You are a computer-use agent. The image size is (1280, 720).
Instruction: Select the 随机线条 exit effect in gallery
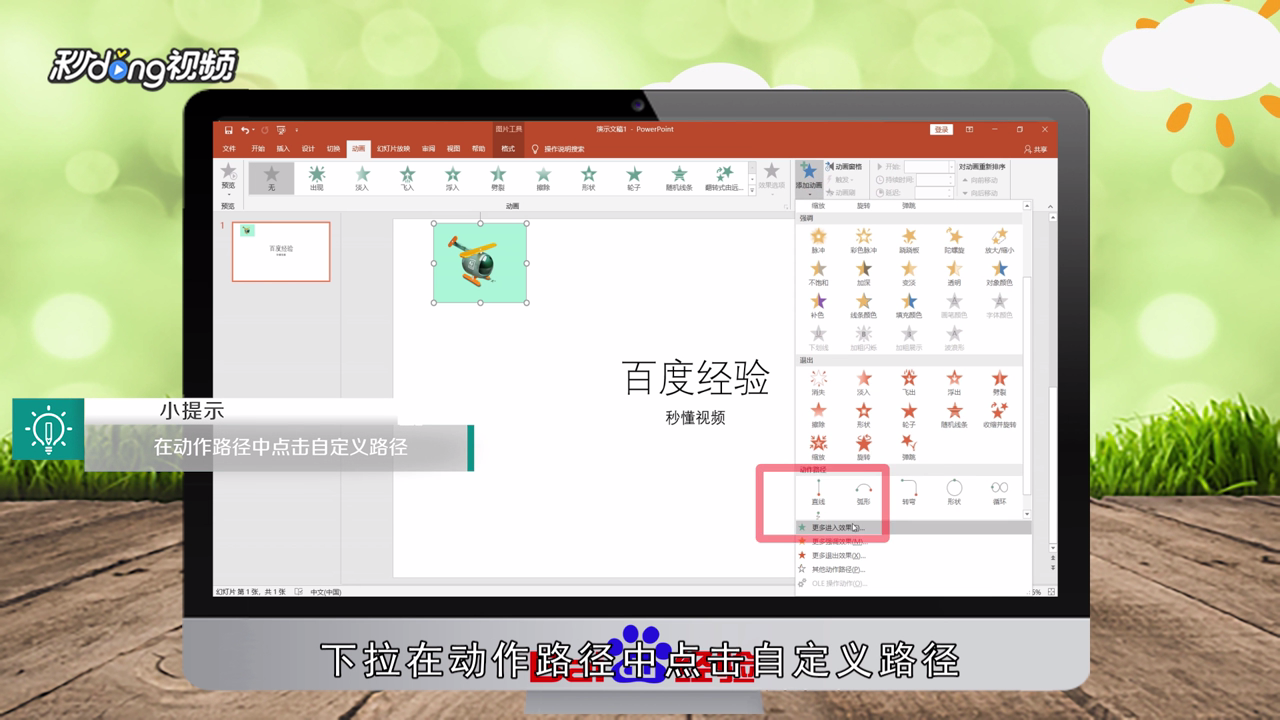tap(954, 415)
